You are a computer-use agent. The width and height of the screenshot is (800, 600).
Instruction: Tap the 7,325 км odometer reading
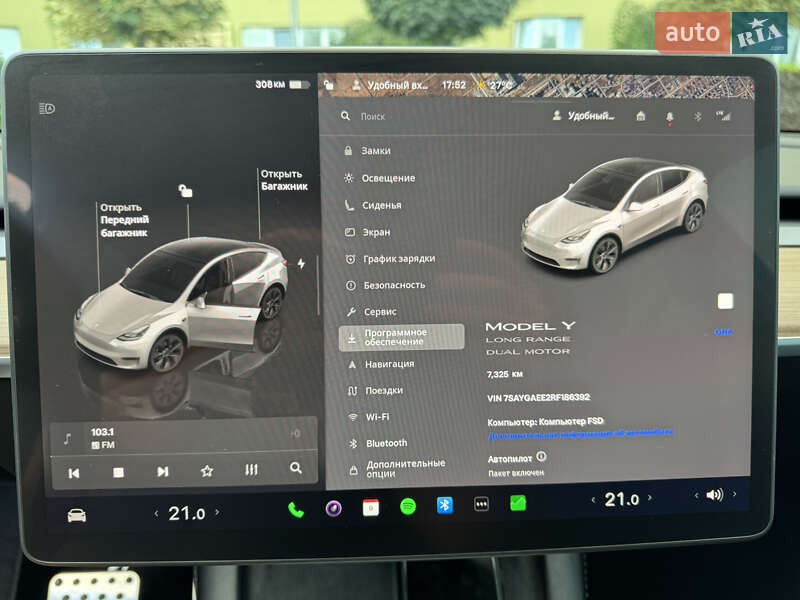(x=505, y=374)
